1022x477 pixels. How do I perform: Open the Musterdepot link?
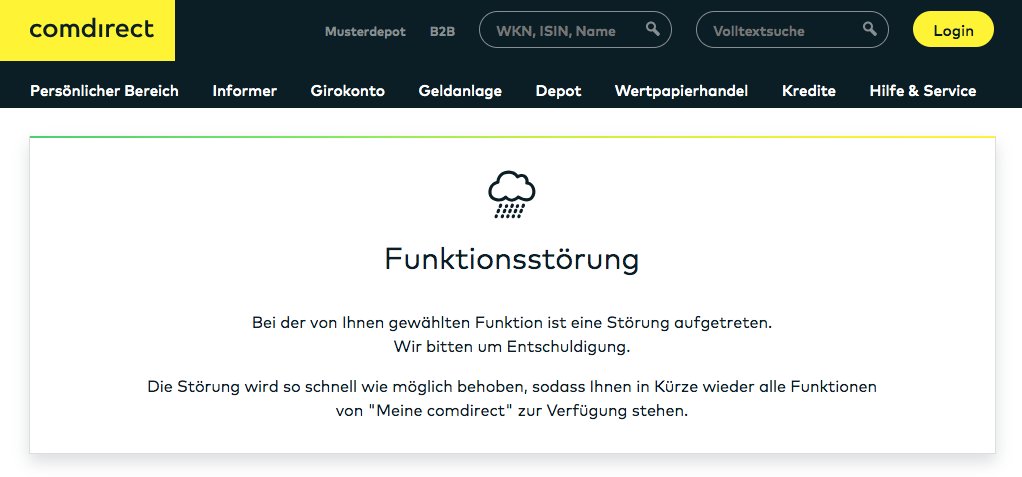pyautogui.click(x=365, y=31)
